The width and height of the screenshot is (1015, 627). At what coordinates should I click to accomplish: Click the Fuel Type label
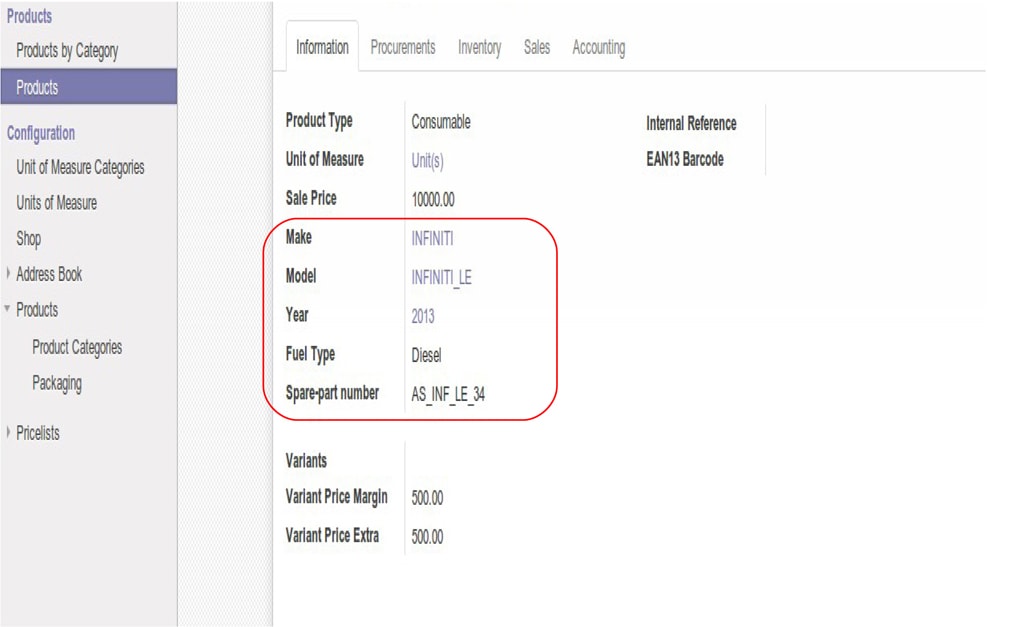(310, 354)
